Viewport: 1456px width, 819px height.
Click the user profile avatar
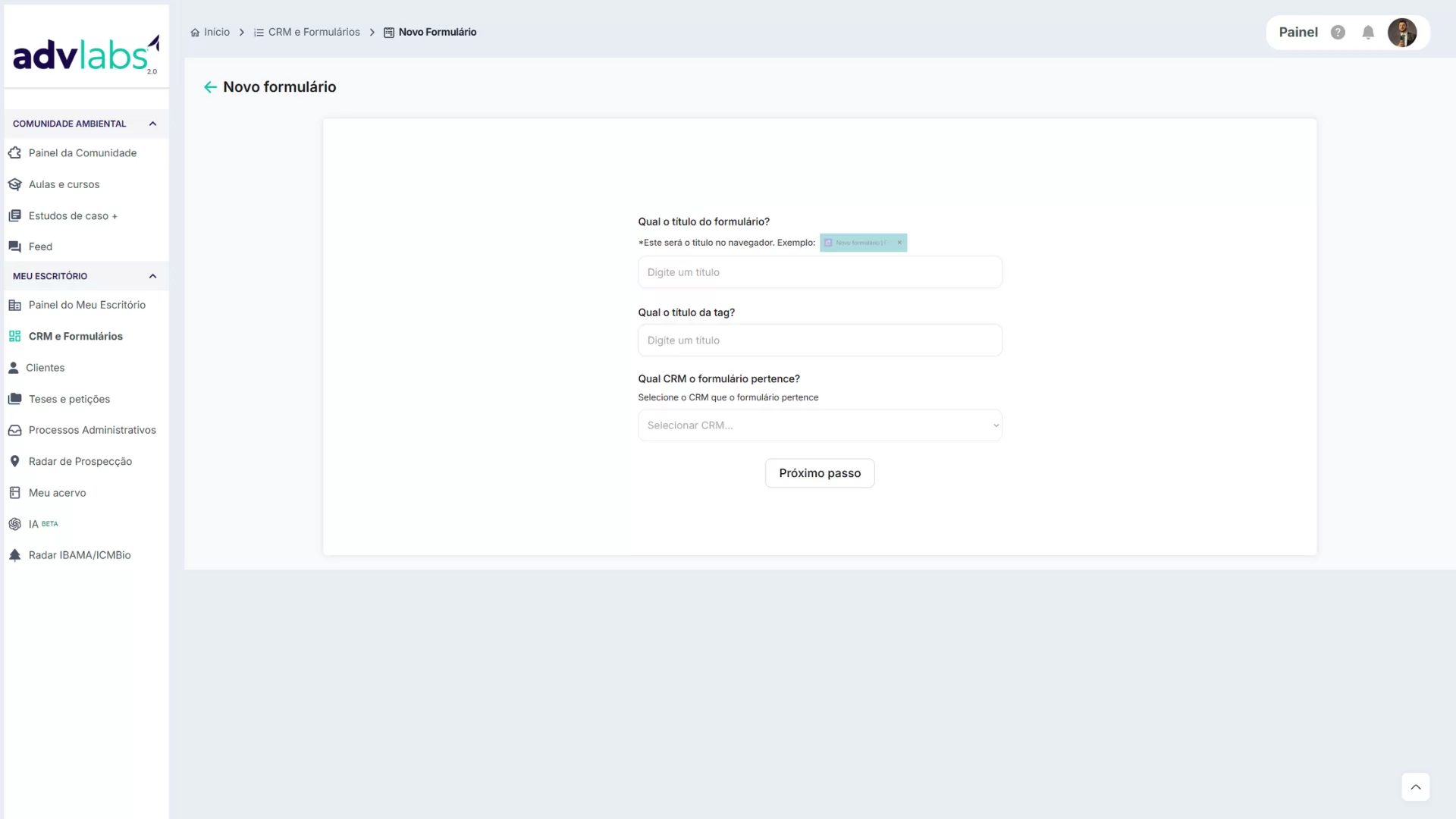(1402, 33)
